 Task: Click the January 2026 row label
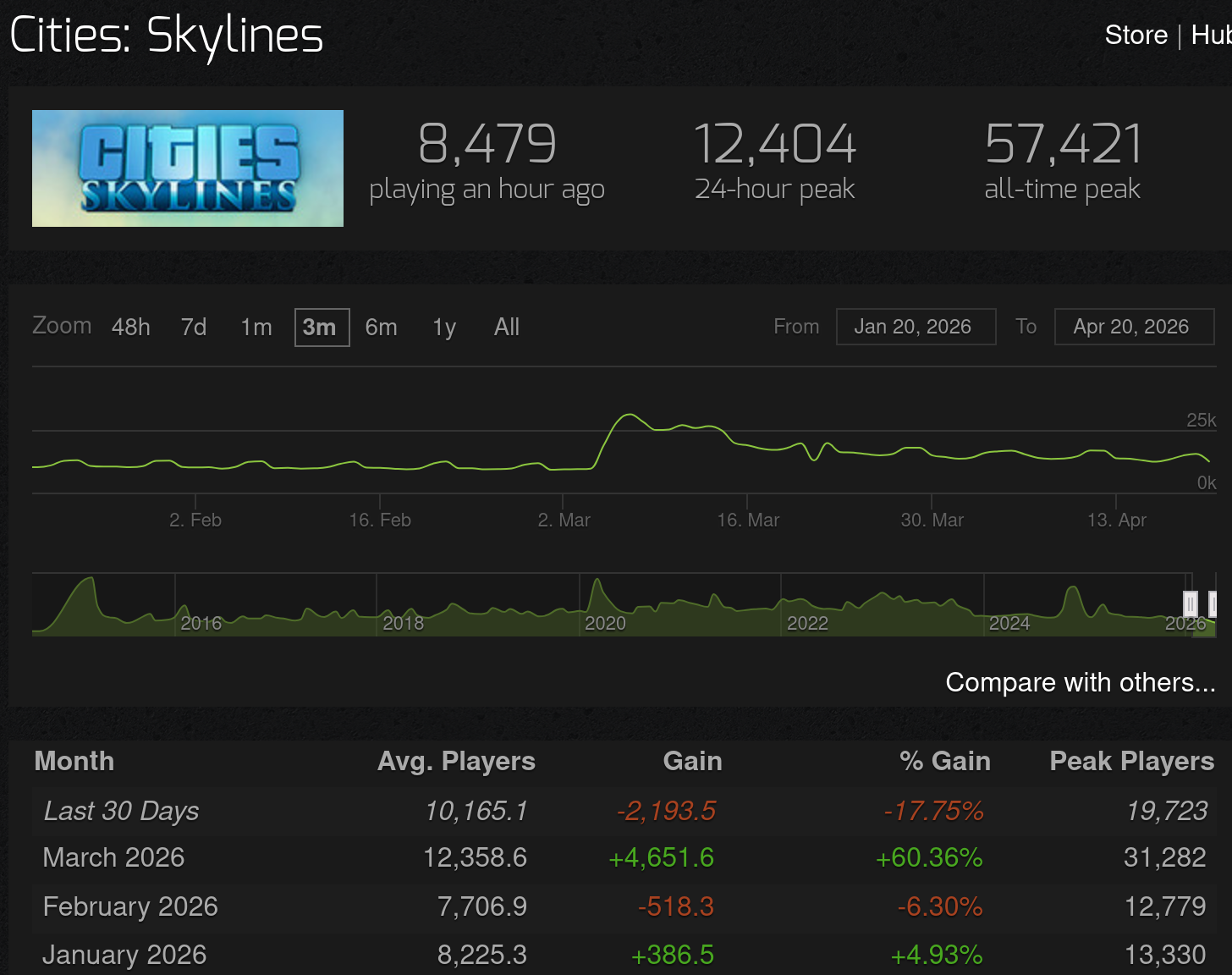(124, 955)
